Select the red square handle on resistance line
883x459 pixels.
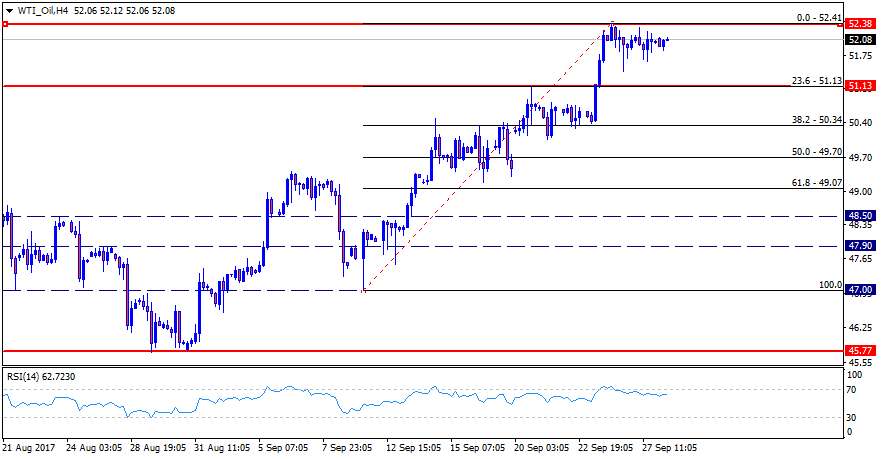[4, 24]
